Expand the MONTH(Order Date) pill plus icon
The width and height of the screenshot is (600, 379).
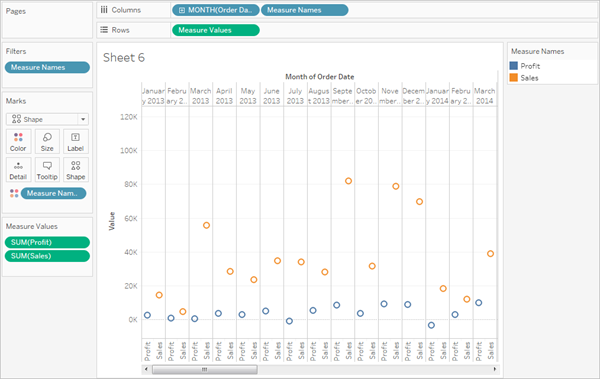click(182, 10)
